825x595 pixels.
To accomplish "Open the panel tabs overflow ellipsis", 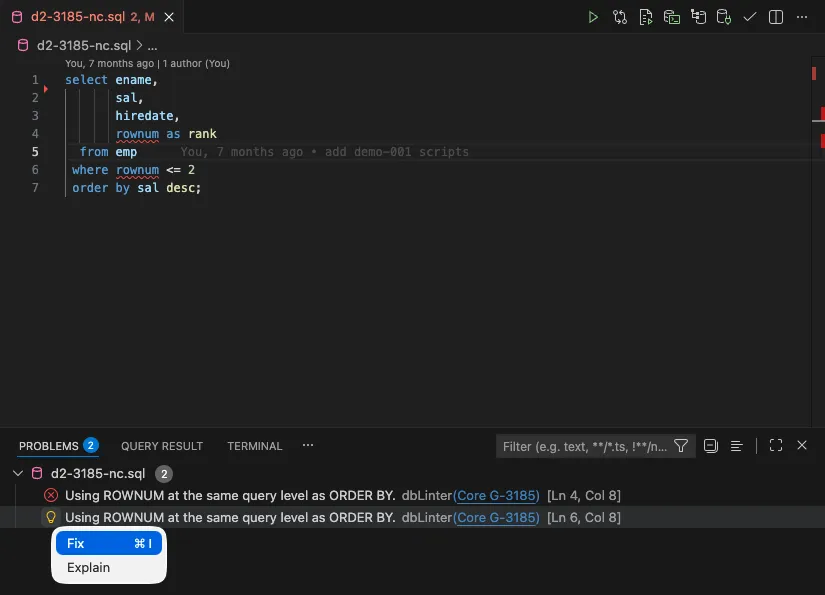I will point(308,446).
